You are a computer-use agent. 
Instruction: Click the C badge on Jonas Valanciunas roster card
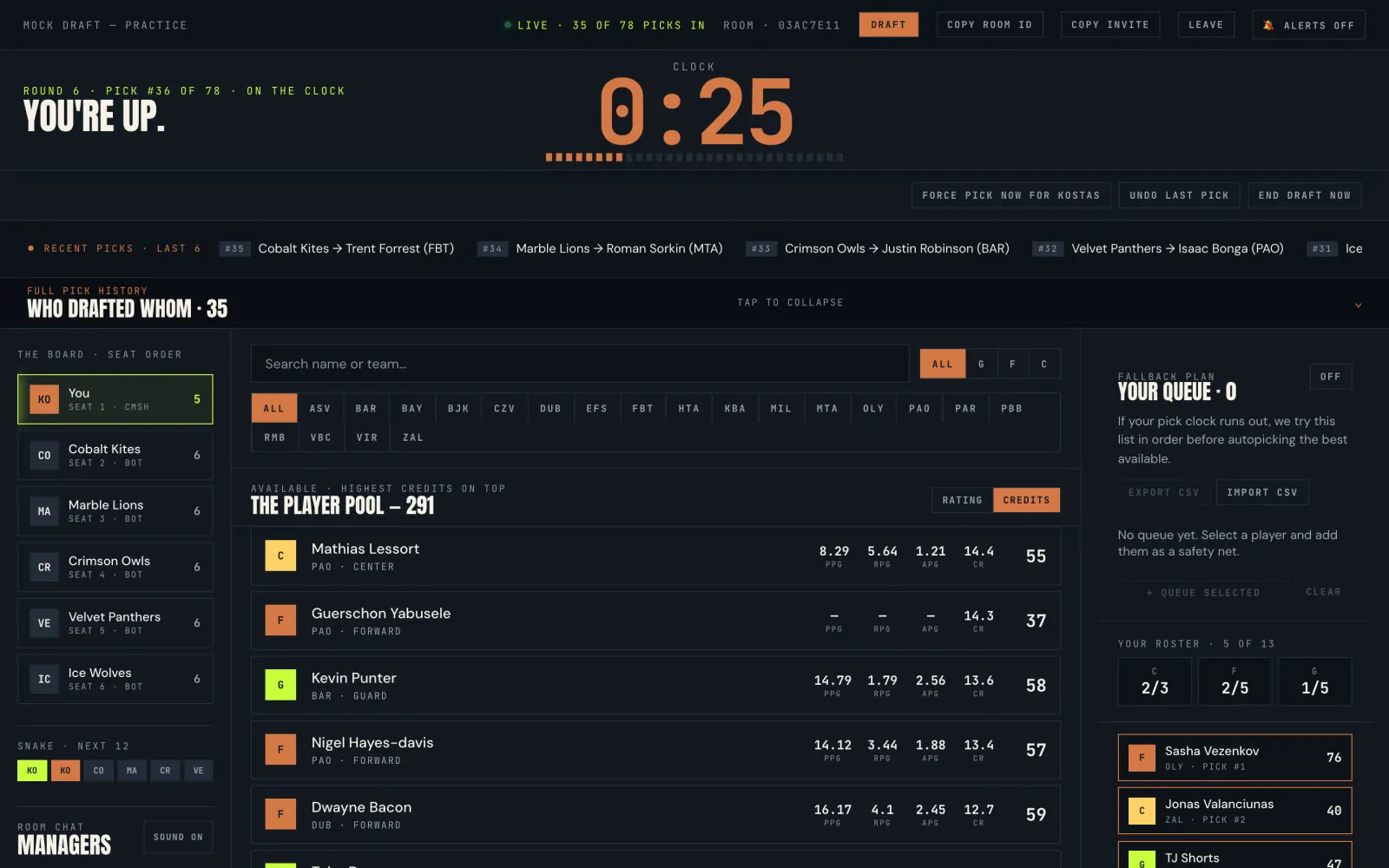click(1142, 811)
